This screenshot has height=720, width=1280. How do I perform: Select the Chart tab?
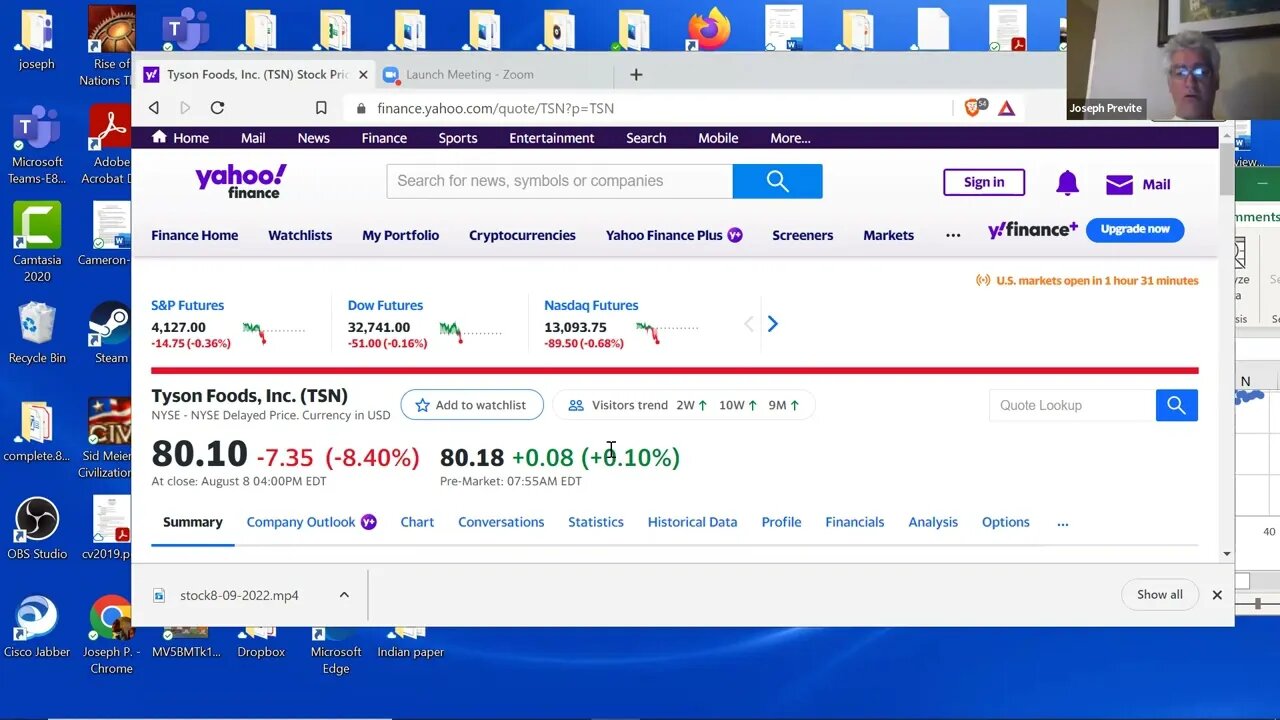(x=417, y=522)
